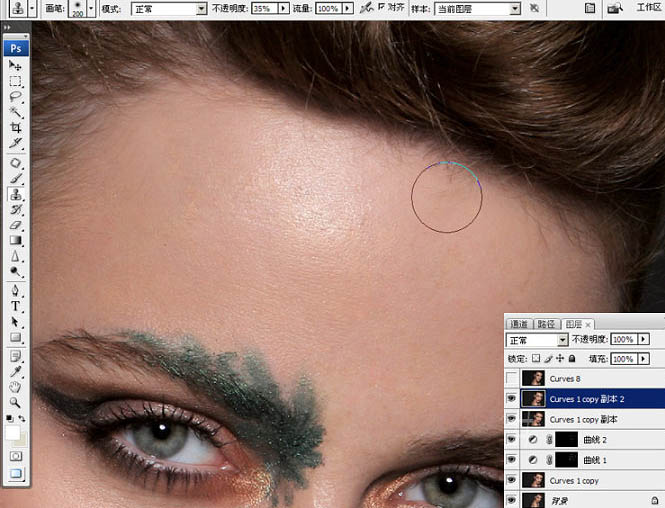Change the screen mode button

(x=16, y=474)
